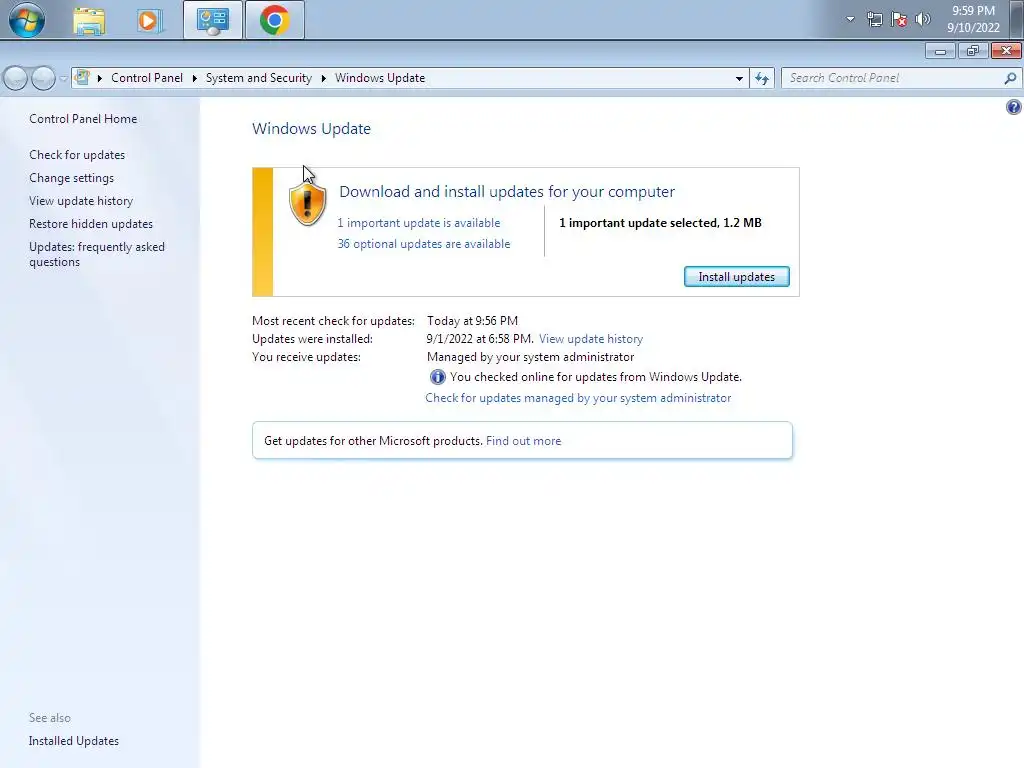
Task: Open Google Chrome from the taskbar
Action: coord(274,20)
